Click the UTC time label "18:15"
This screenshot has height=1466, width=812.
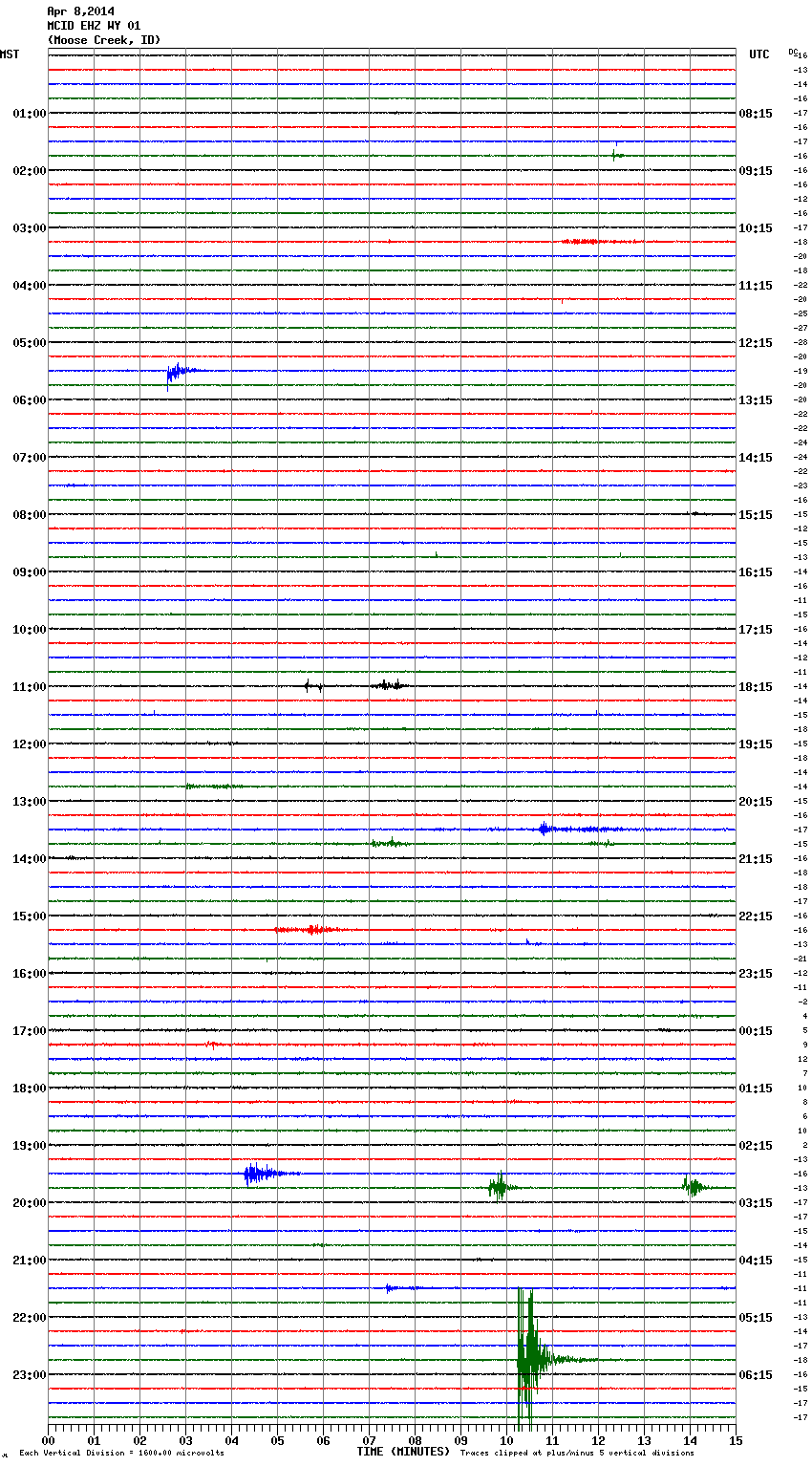[756, 687]
